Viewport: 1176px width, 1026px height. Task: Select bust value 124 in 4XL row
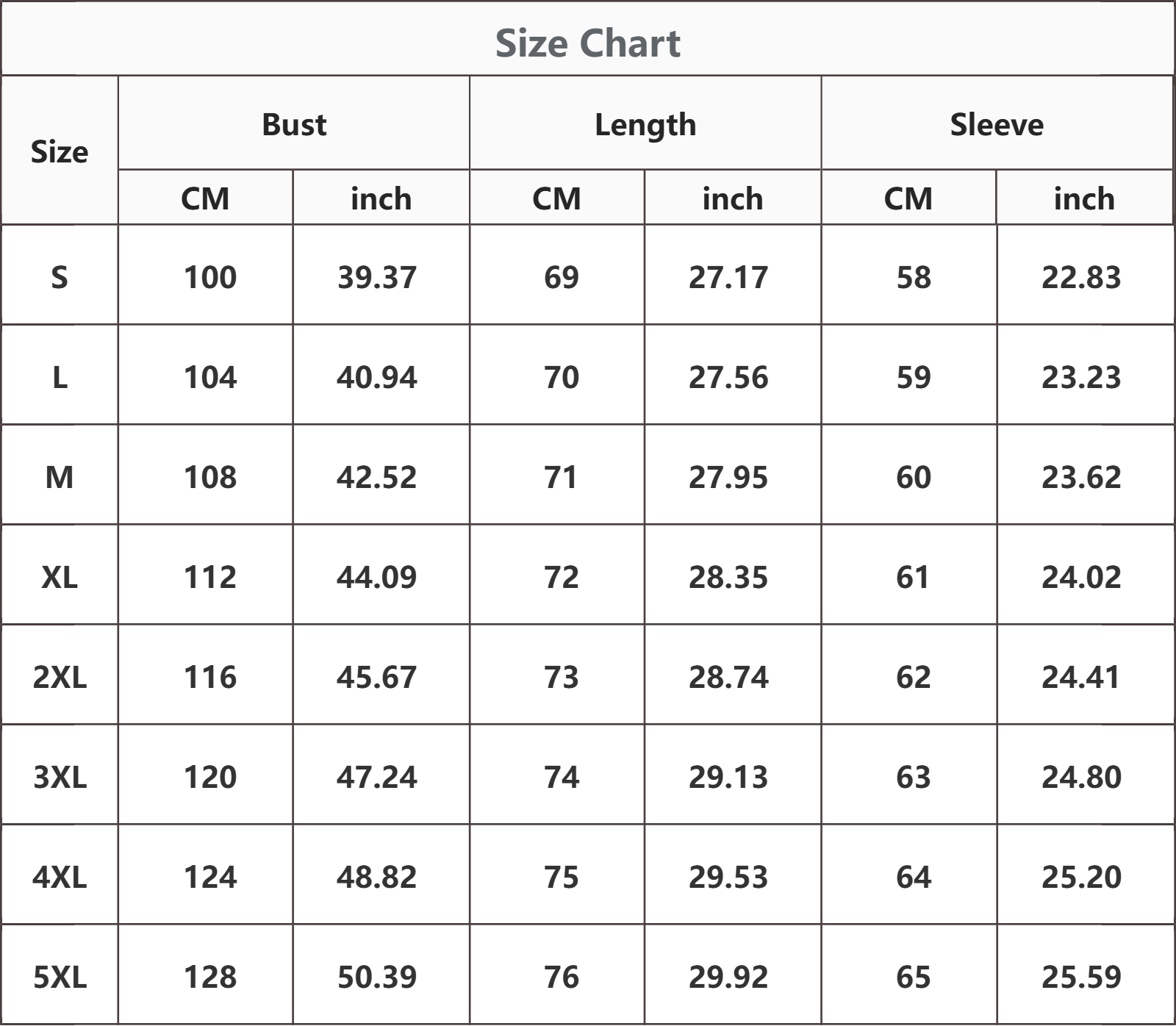pos(210,877)
